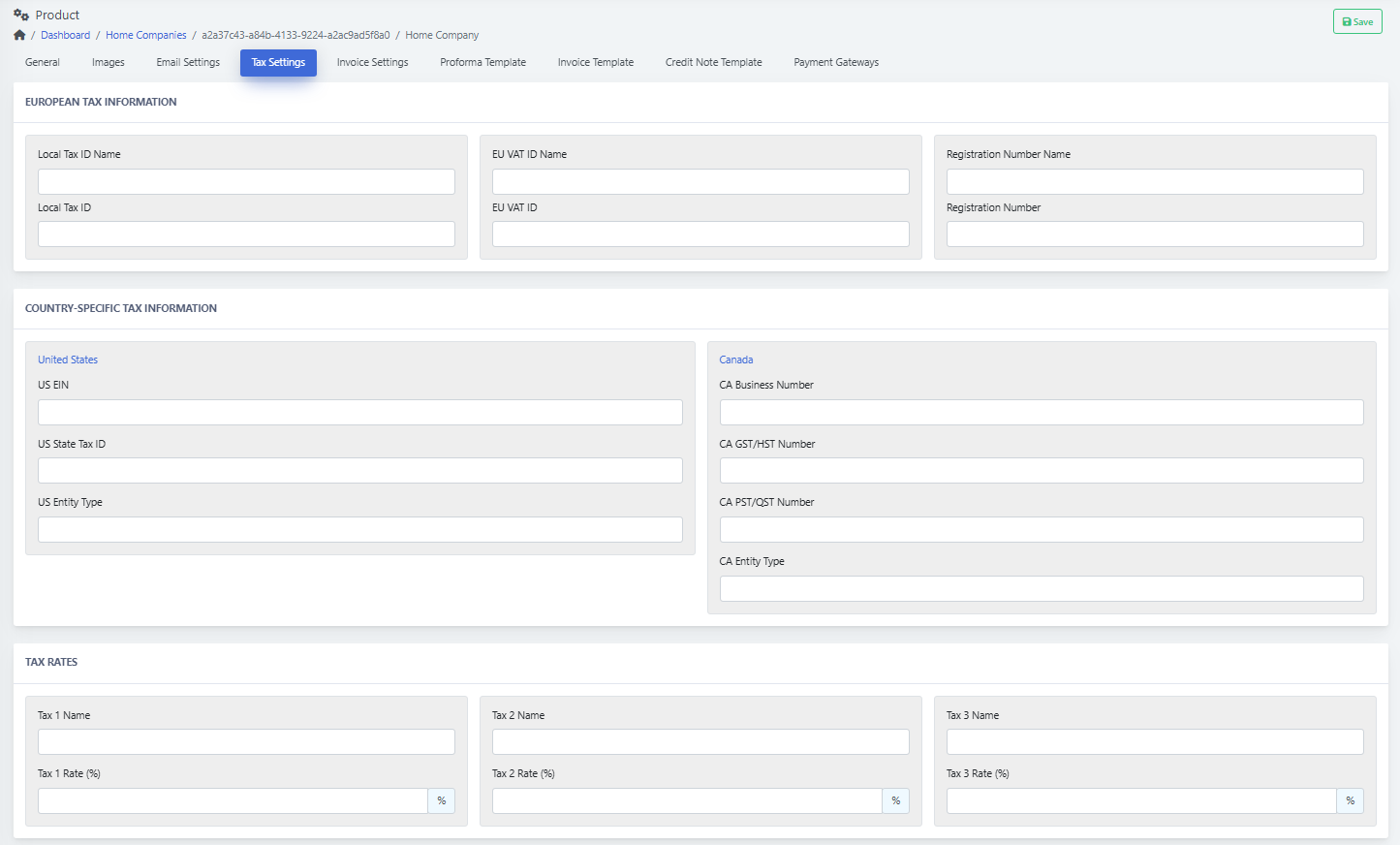This screenshot has height=845, width=1400.
Task: Focus the US EIN field
Action: pos(360,412)
